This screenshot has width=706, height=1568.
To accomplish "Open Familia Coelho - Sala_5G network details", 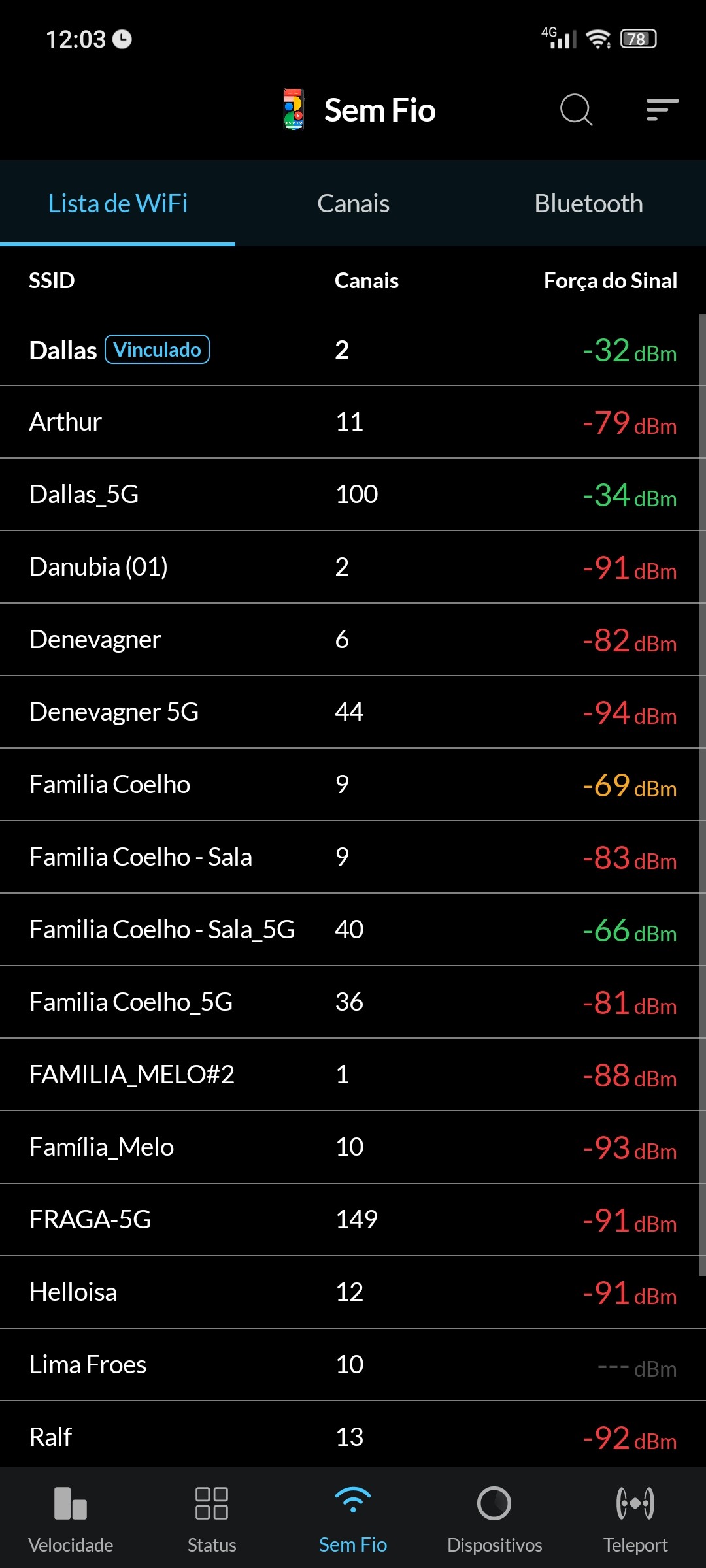I will pyautogui.click(x=353, y=930).
